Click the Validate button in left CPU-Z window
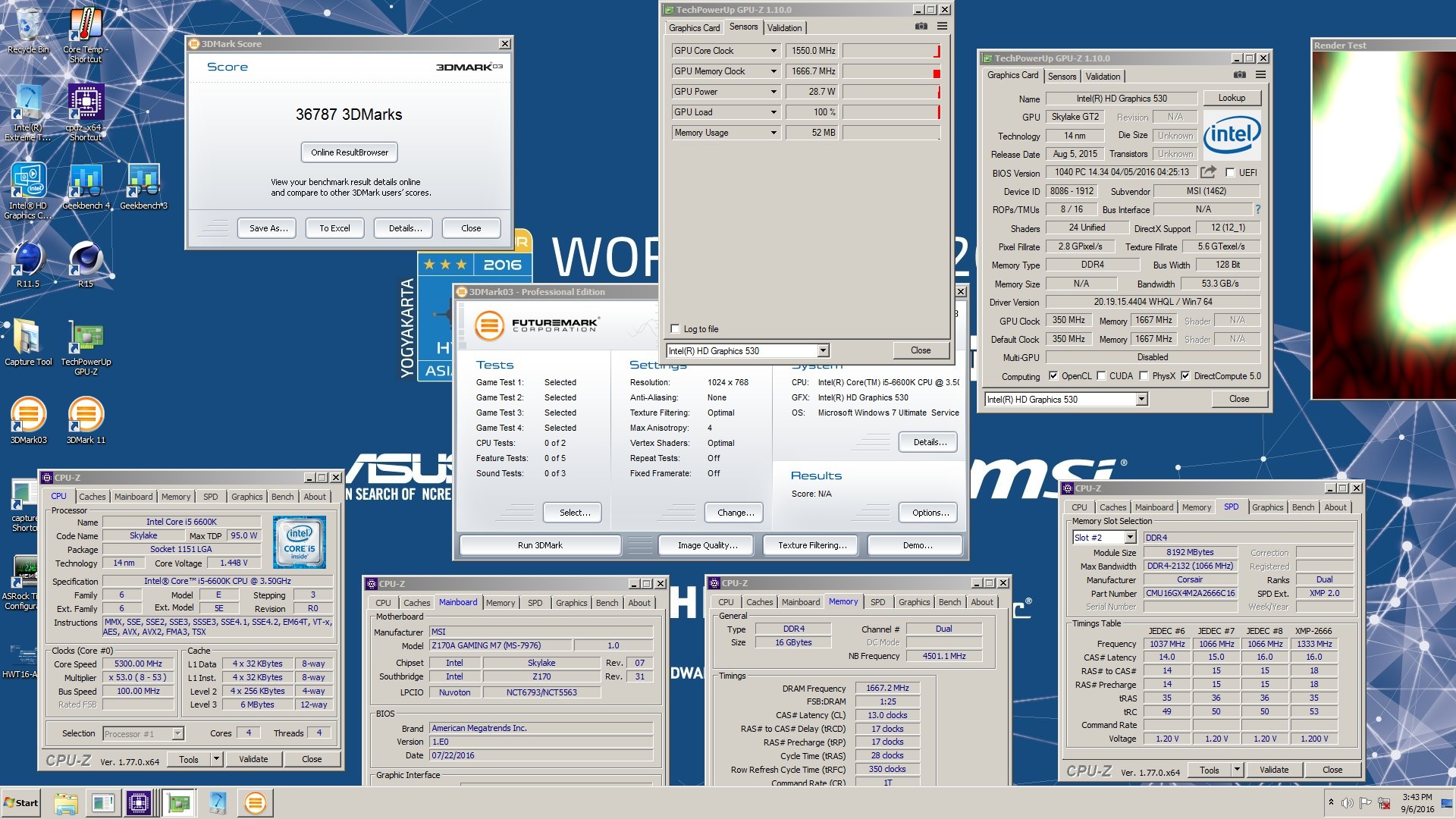Image resolution: width=1456 pixels, height=819 pixels. click(x=253, y=759)
